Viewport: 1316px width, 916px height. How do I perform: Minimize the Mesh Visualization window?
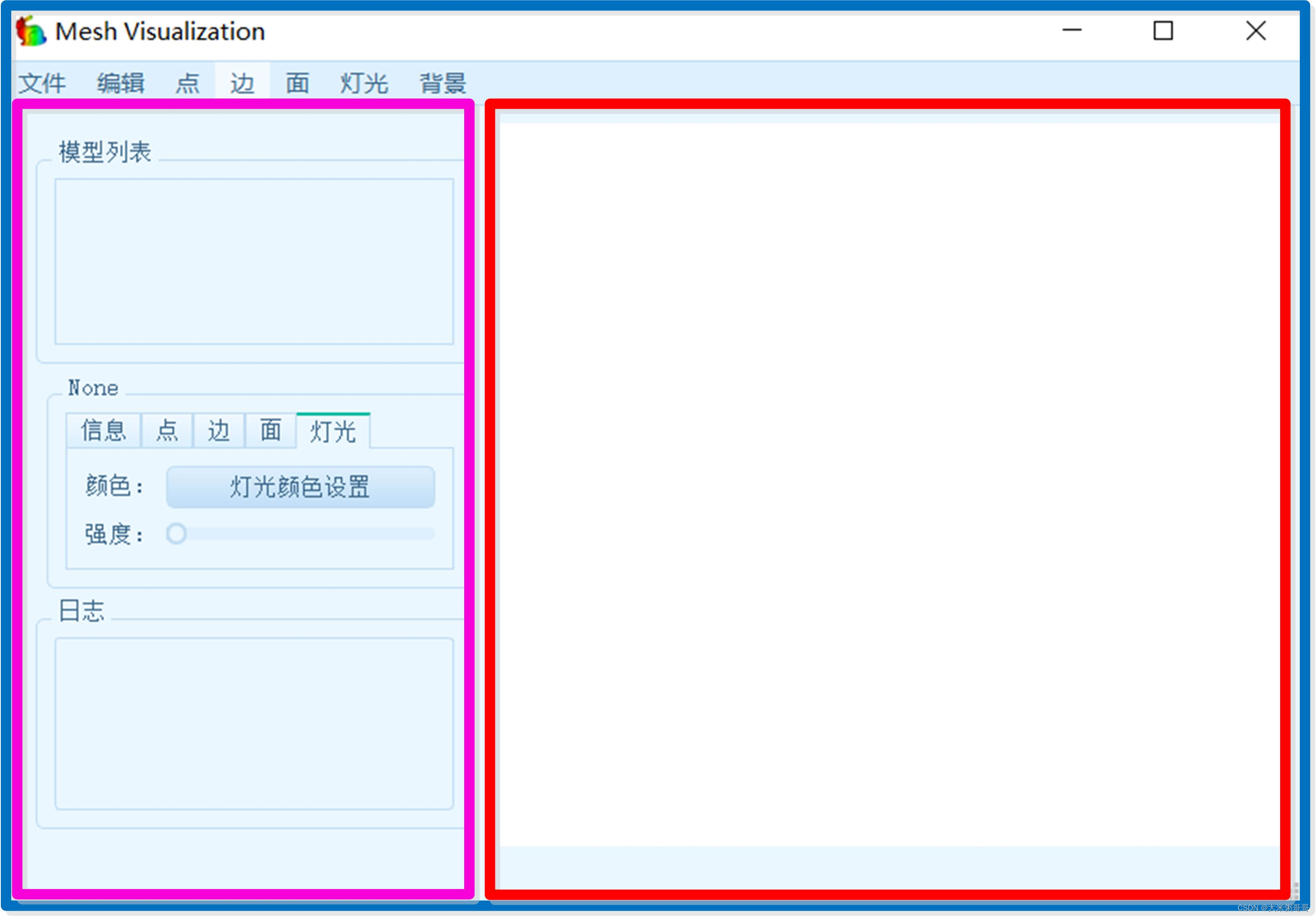1072,30
